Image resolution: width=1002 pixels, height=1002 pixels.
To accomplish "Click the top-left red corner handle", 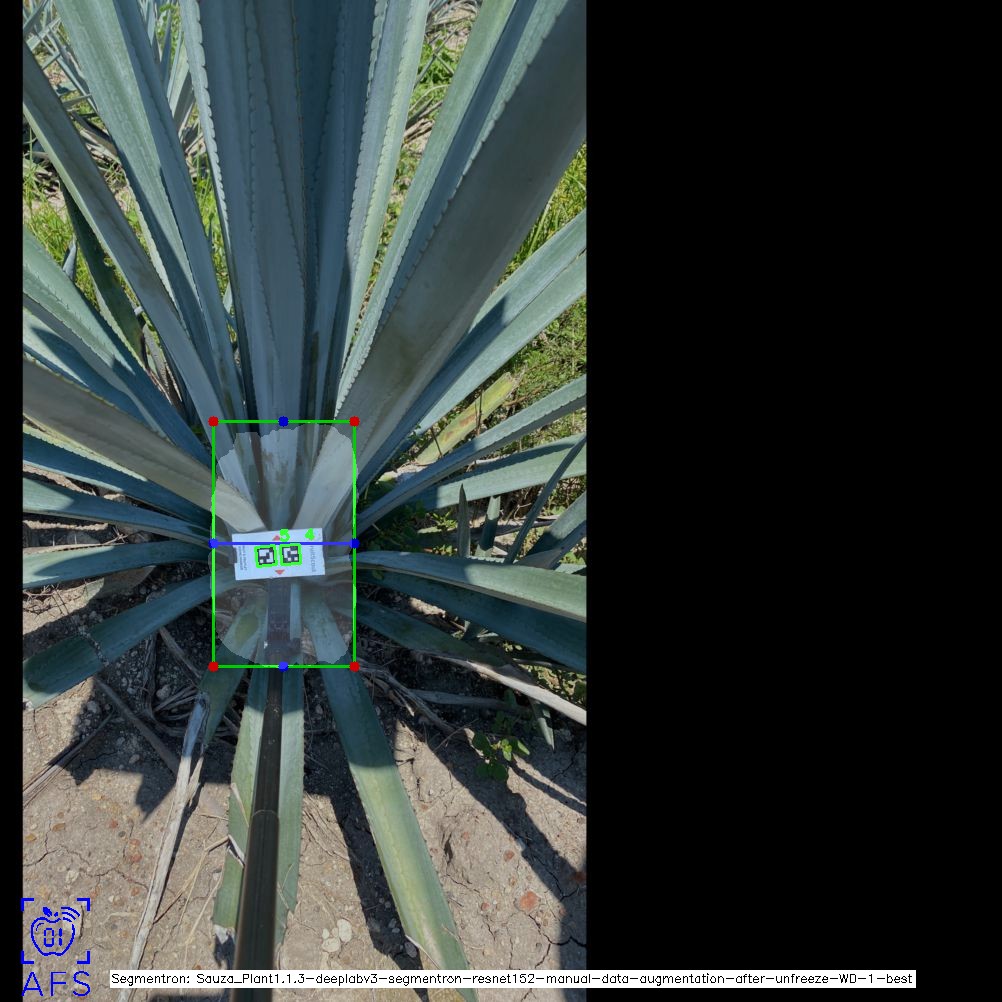I will [213, 422].
